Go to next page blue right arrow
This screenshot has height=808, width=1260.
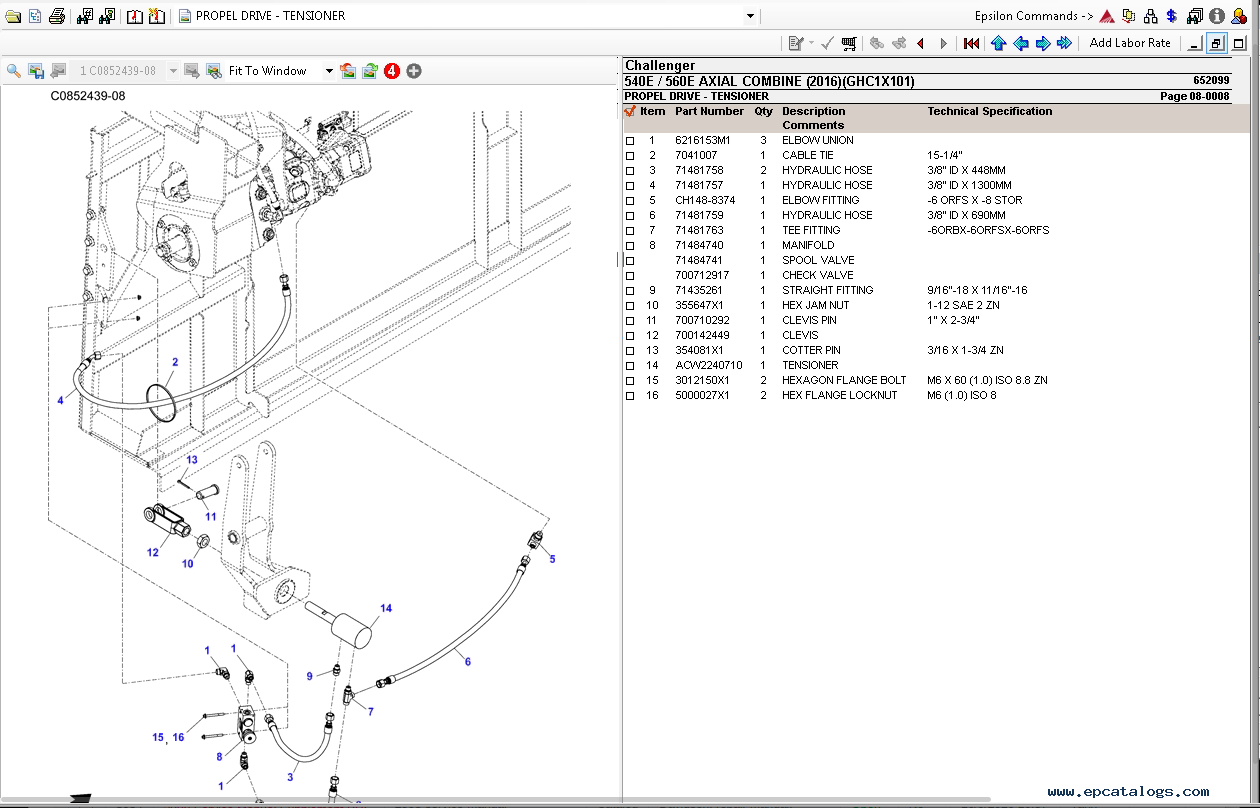1042,43
